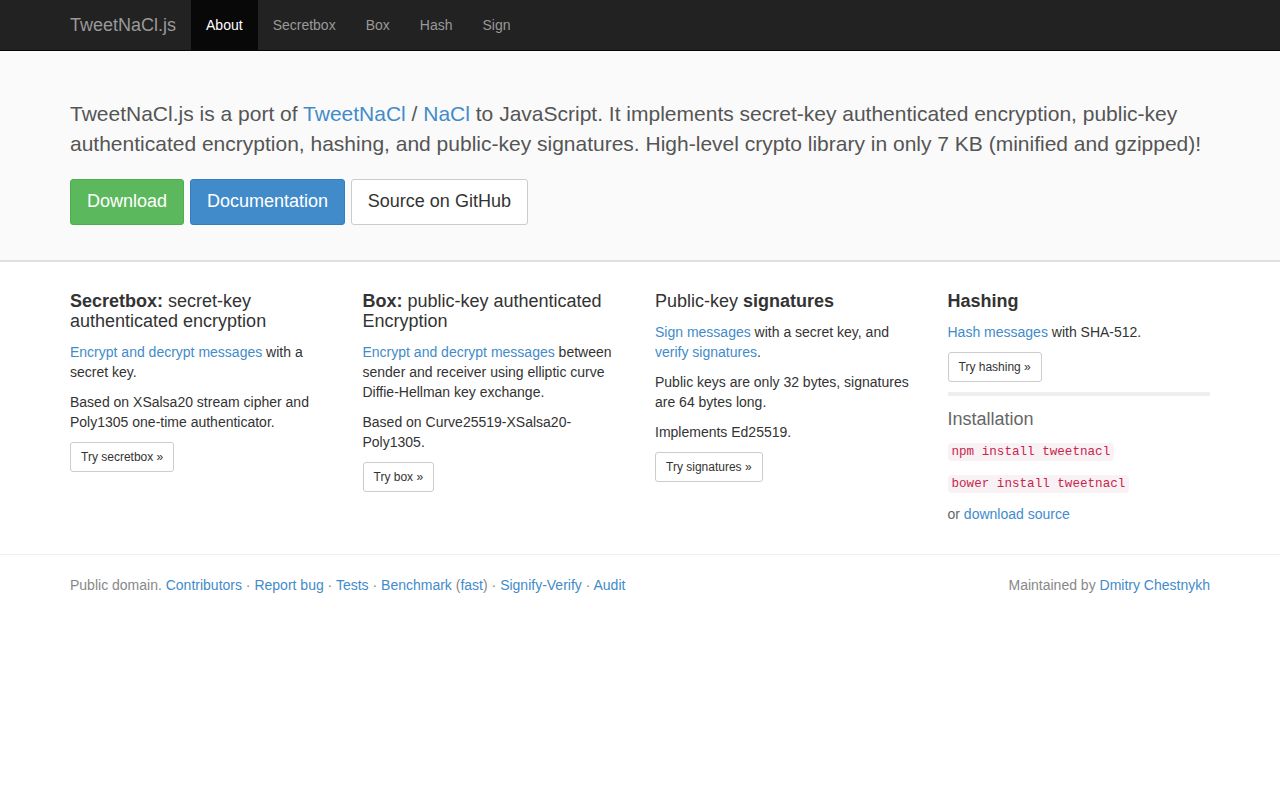1280x800 pixels.
Task: Follow the NaCl link in intro
Action: point(446,114)
